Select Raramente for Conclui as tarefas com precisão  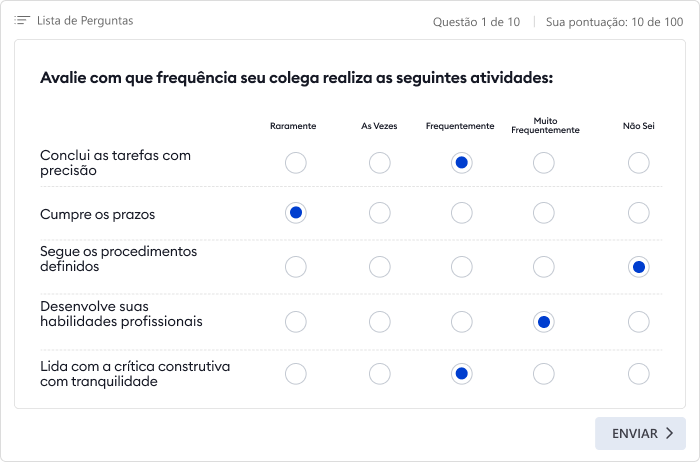click(296, 163)
